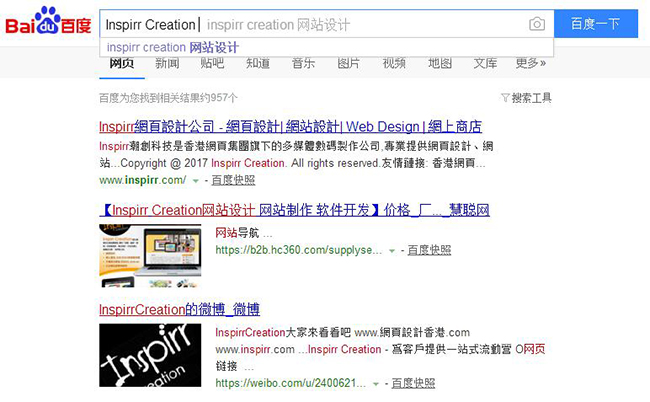
Task: Click https://b2b.hc360.com/supplyse... URL
Action: [x=298, y=250]
